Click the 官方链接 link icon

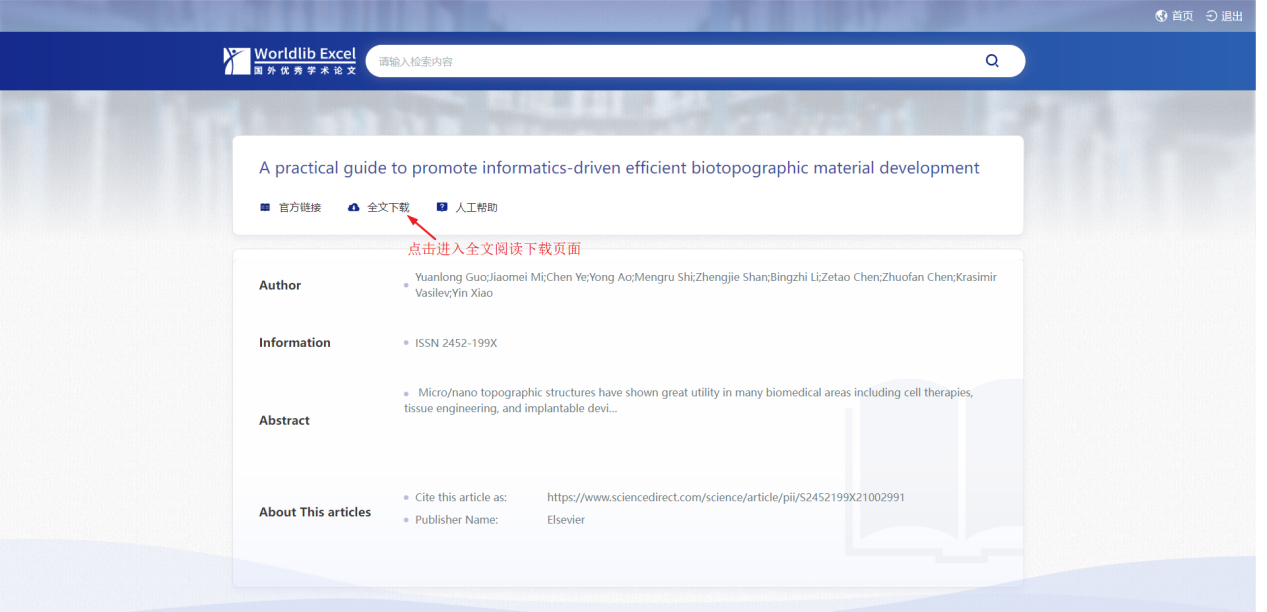(x=265, y=208)
